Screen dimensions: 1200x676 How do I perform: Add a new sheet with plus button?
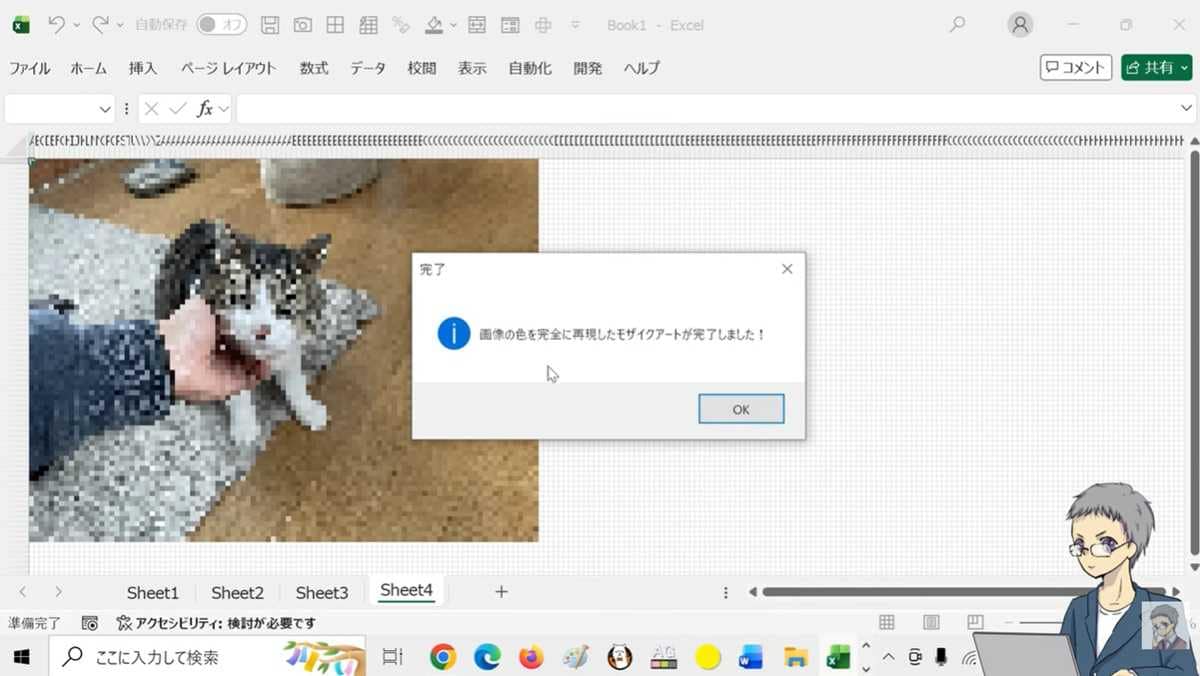coord(501,592)
